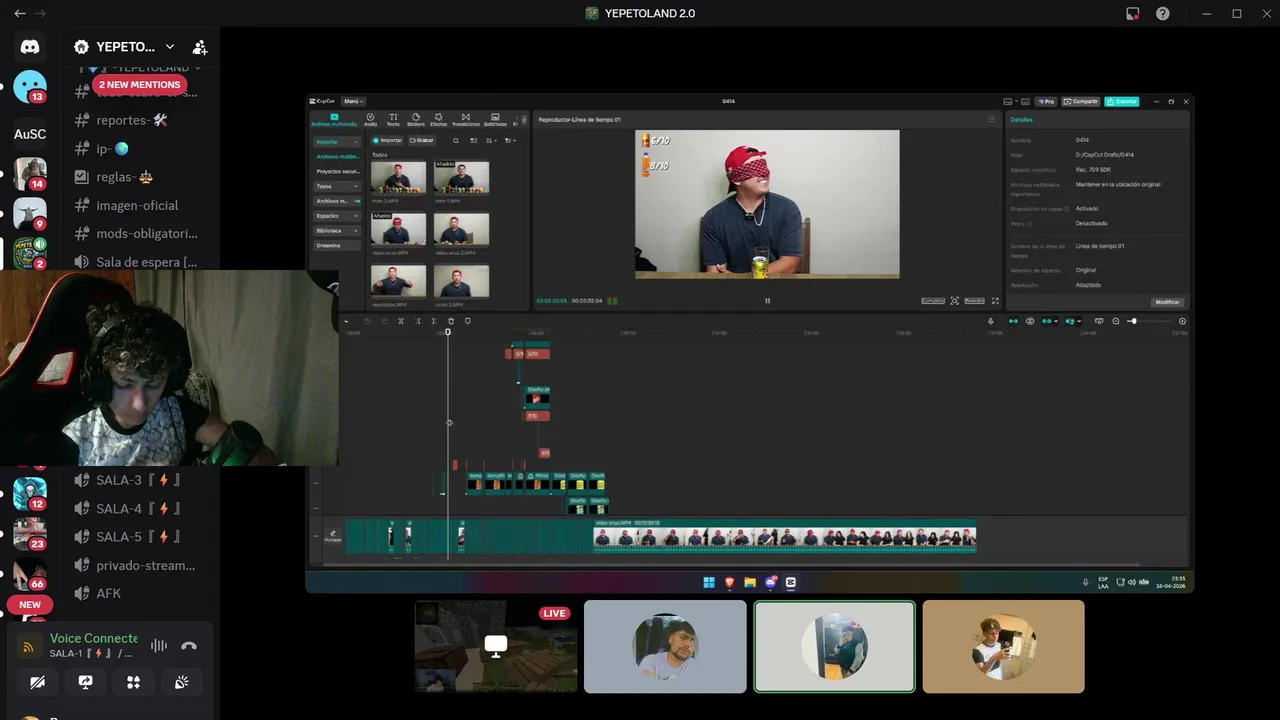Select the first media clip thumbnail under Todos
Image resolution: width=1280 pixels, height=720 pixels.
pyautogui.click(x=398, y=177)
